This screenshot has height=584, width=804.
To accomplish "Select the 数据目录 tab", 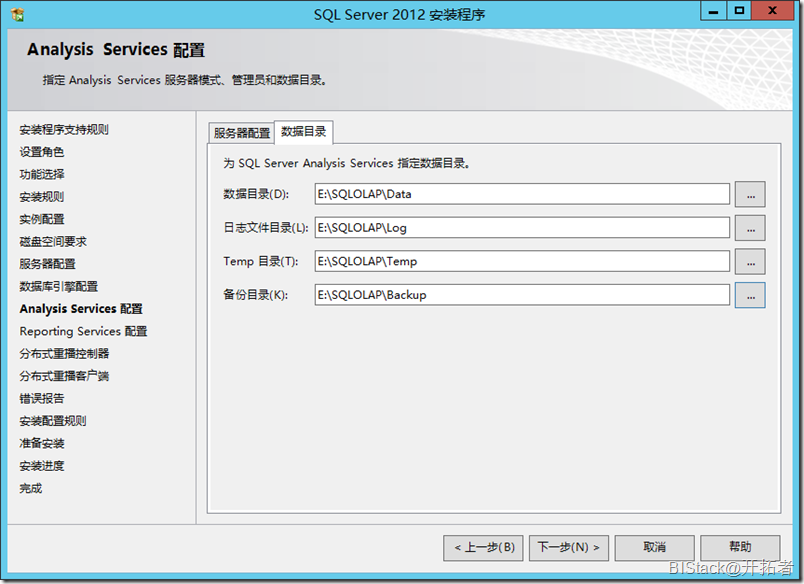I will tap(304, 132).
